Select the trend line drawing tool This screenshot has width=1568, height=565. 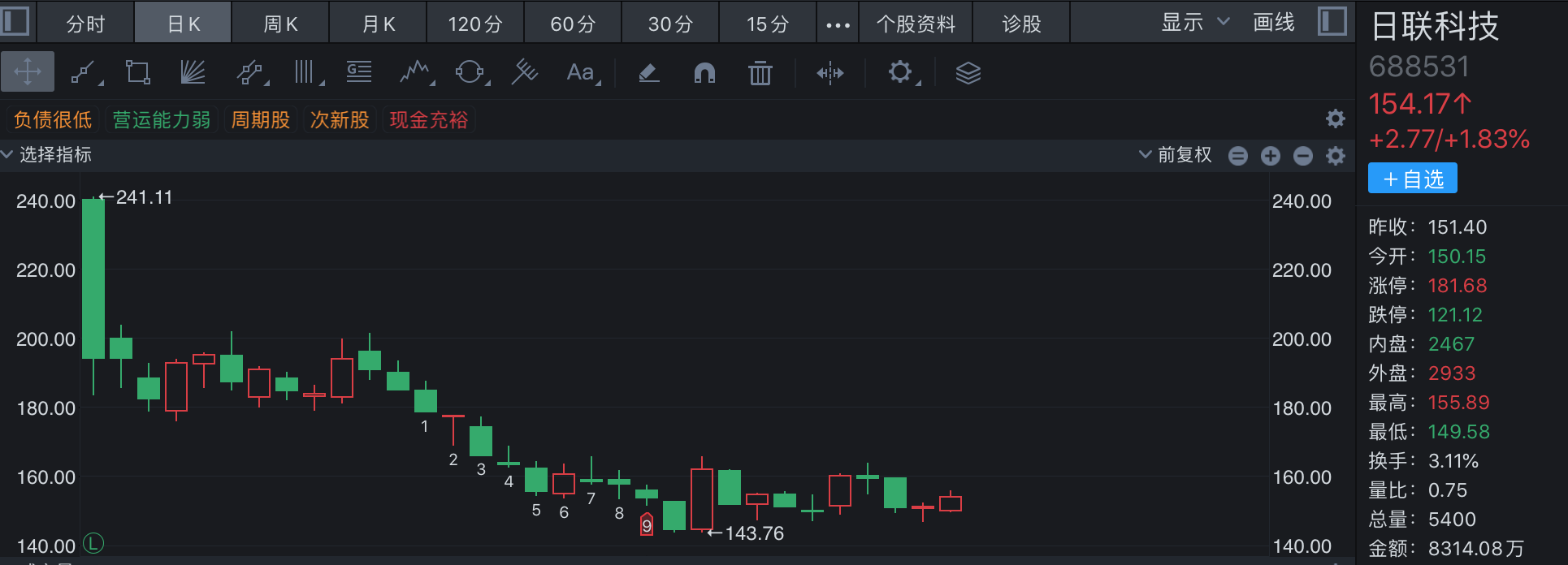[84, 73]
